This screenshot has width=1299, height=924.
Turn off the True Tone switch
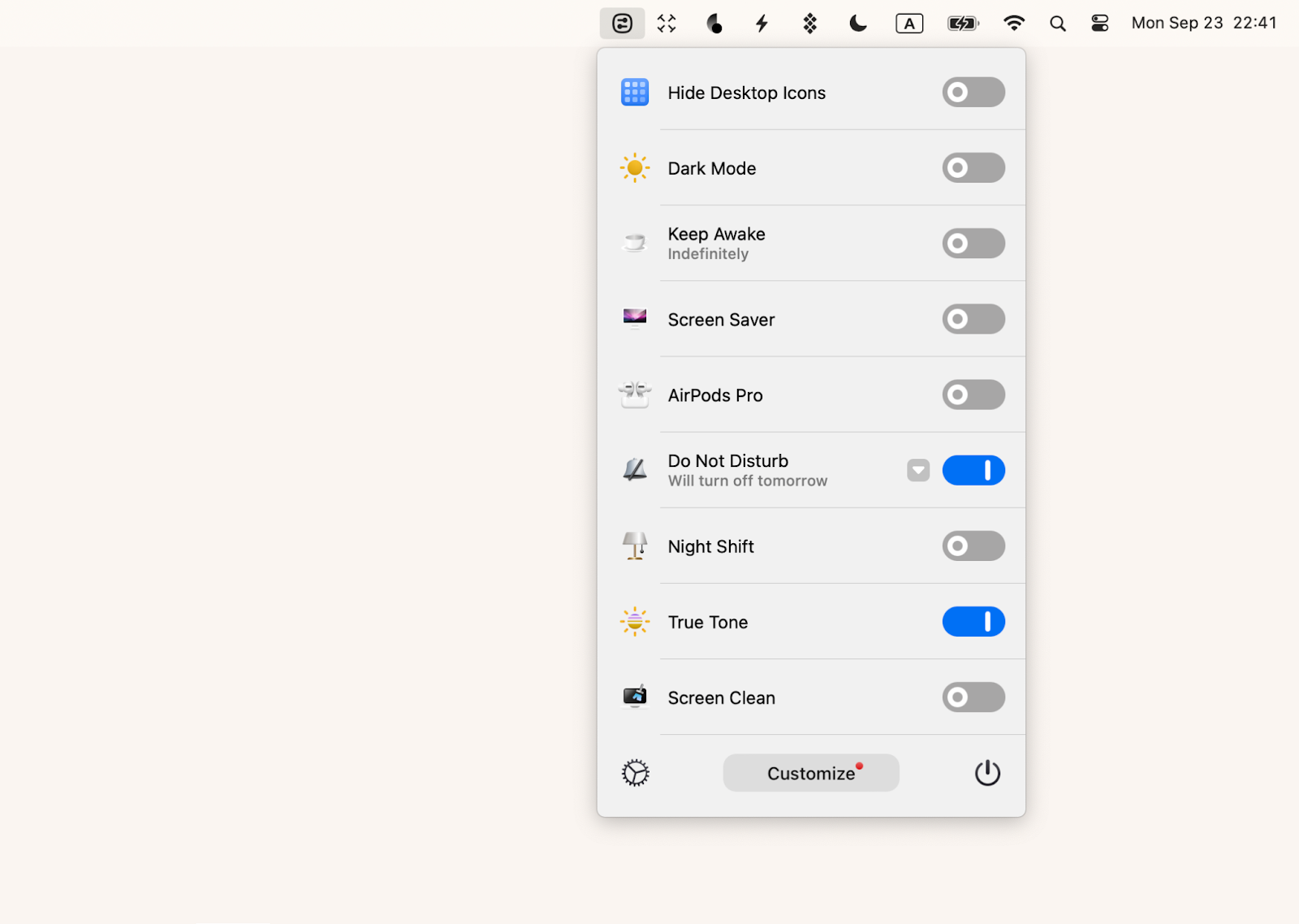point(973,621)
